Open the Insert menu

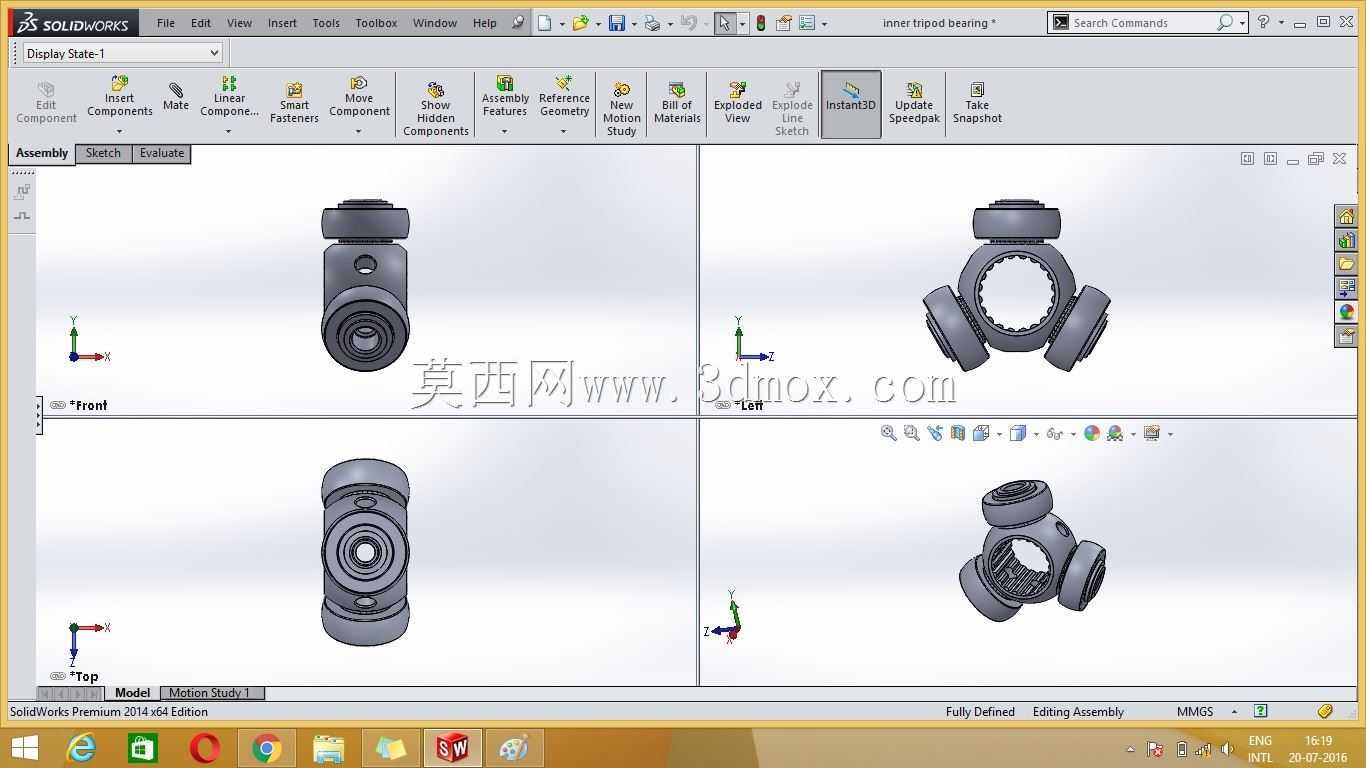[x=282, y=22]
